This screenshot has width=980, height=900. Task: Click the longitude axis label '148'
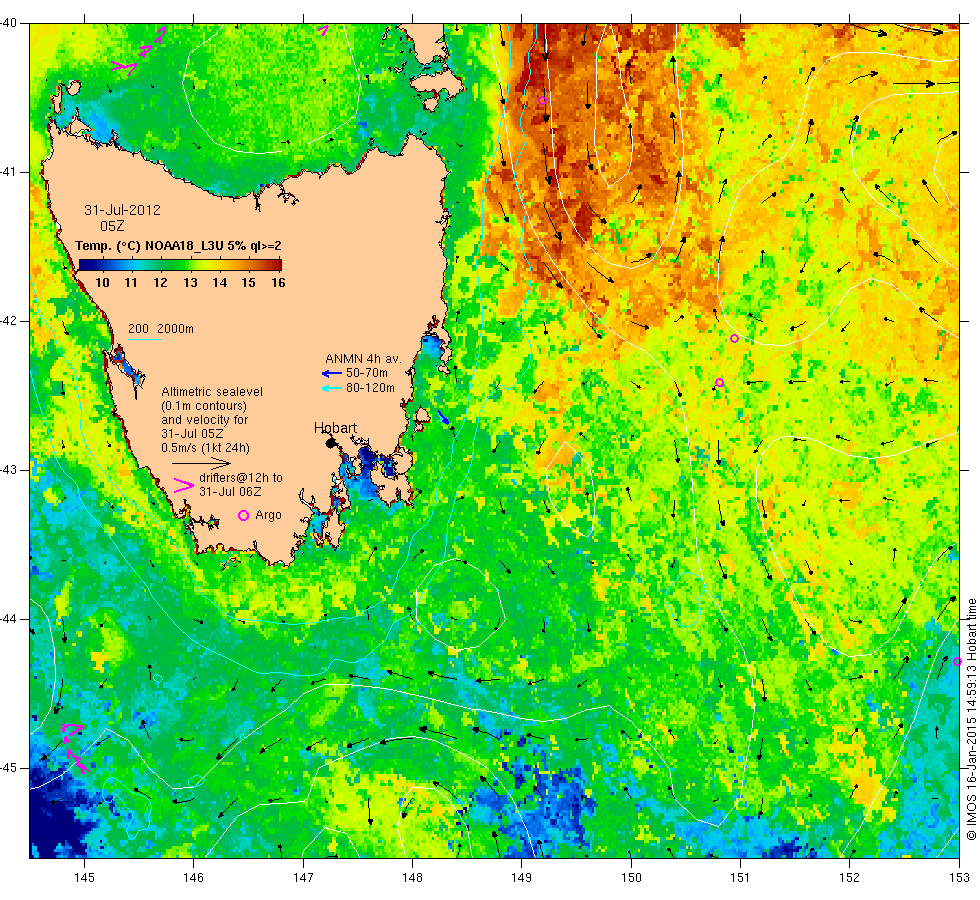pyautogui.click(x=412, y=878)
